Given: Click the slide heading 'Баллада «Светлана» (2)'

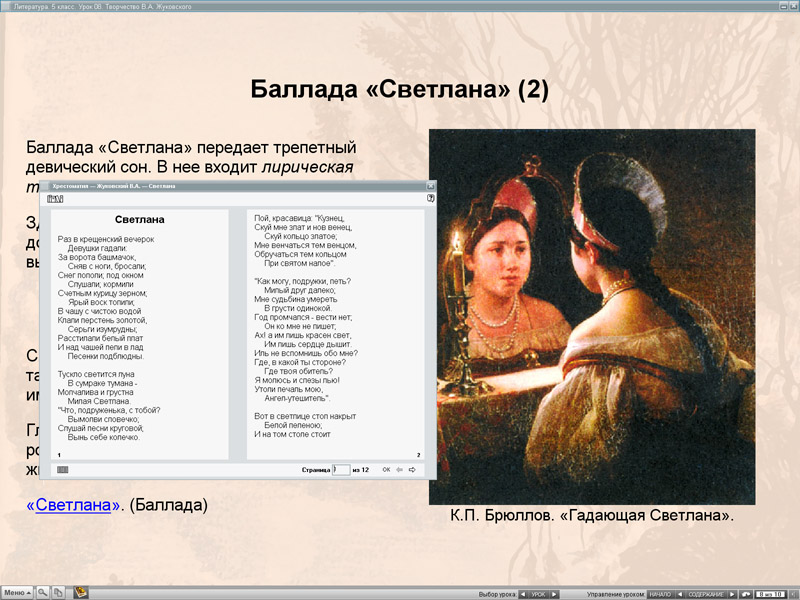Looking at the screenshot, I should [399, 89].
